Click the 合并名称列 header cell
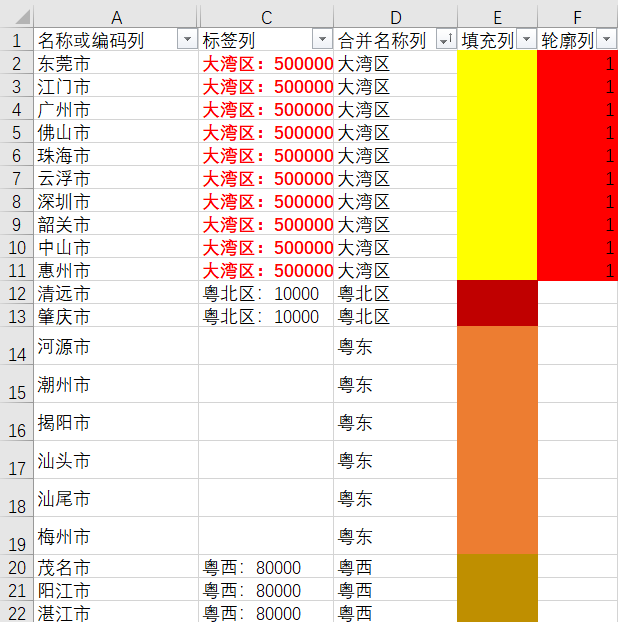 pos(395,40)
